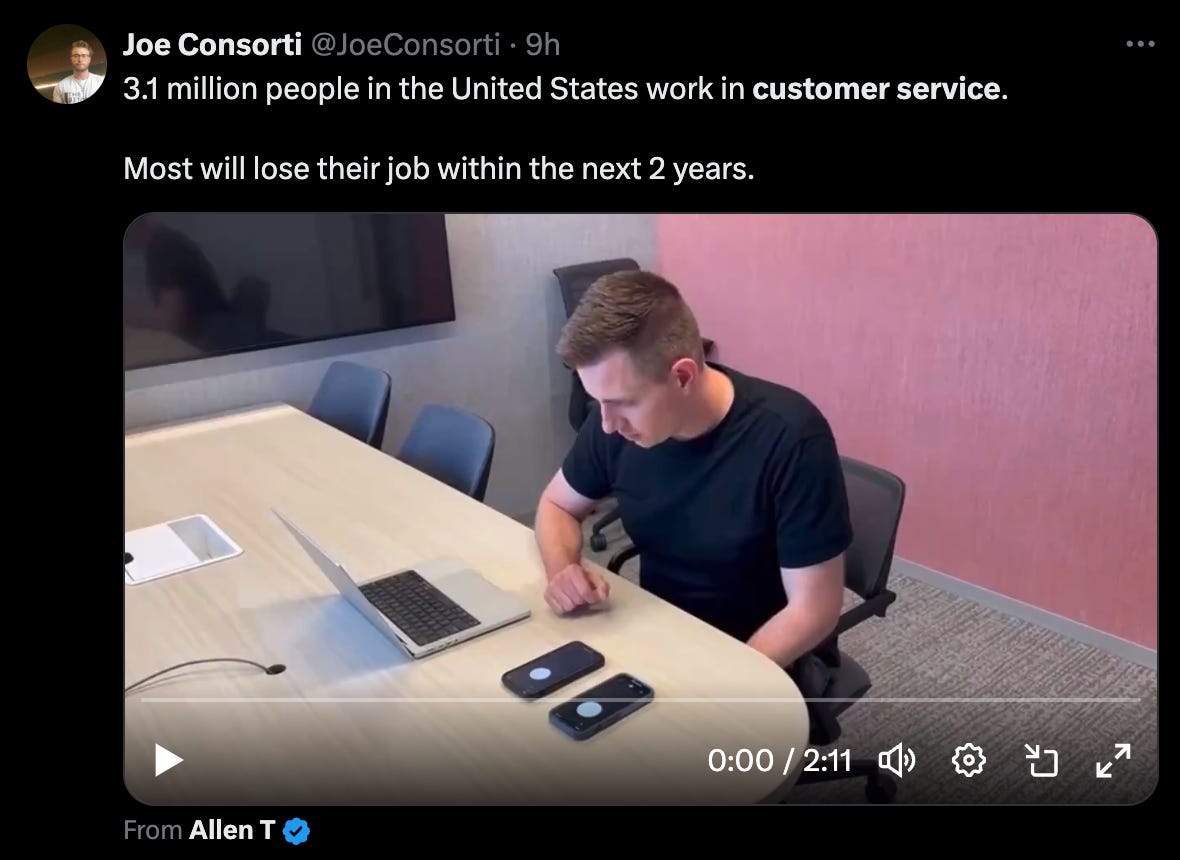Click the "From" attribution label

click(153, 830)
